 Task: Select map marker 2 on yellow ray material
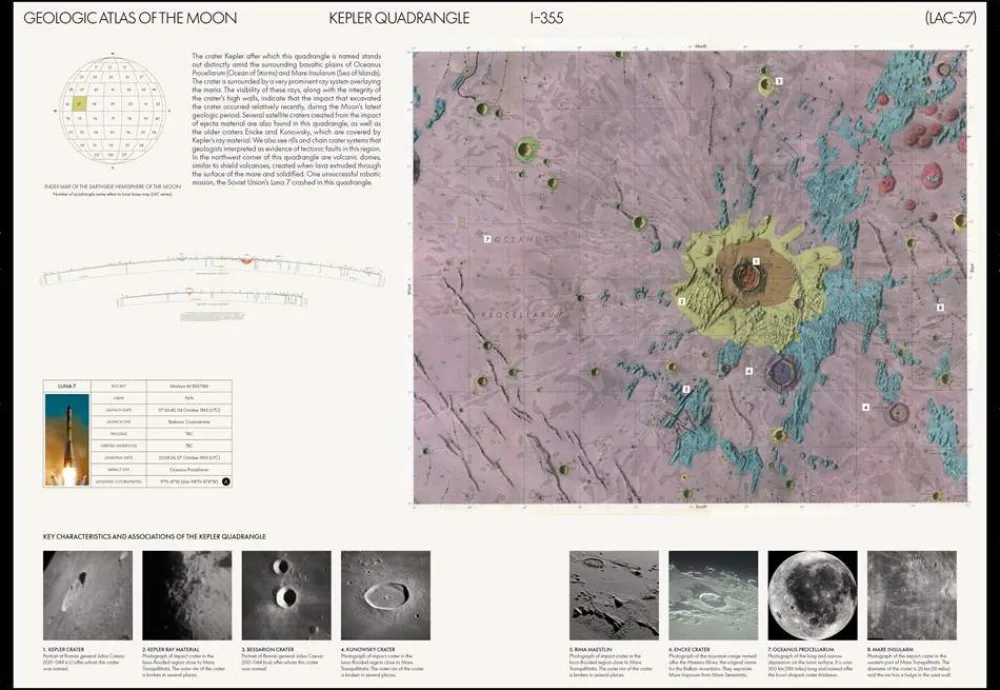pyautogui.click(x=681, y=301)
